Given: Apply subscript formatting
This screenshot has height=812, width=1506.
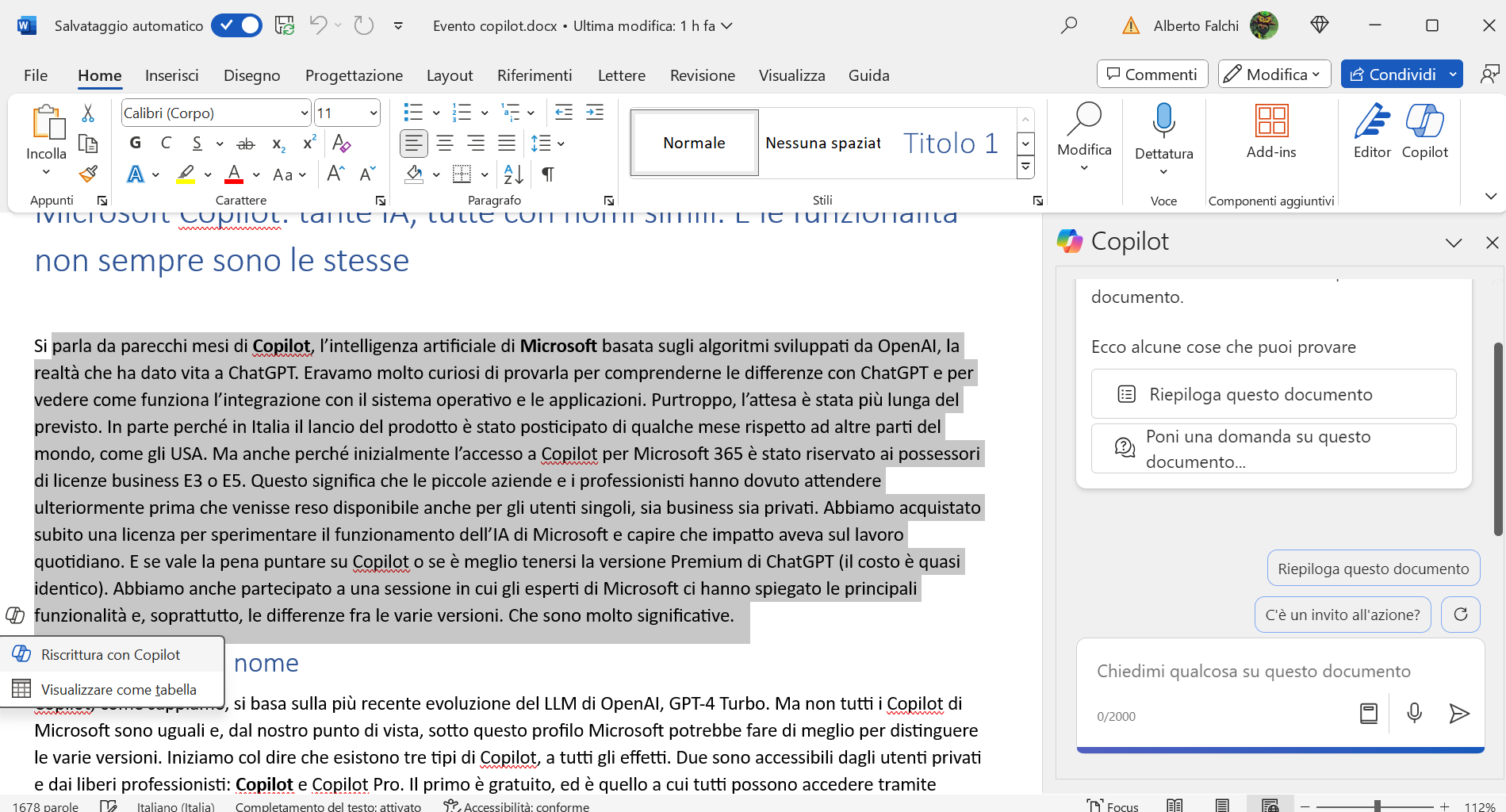Looking at the screenshot, I should click(x=278, y=144).
